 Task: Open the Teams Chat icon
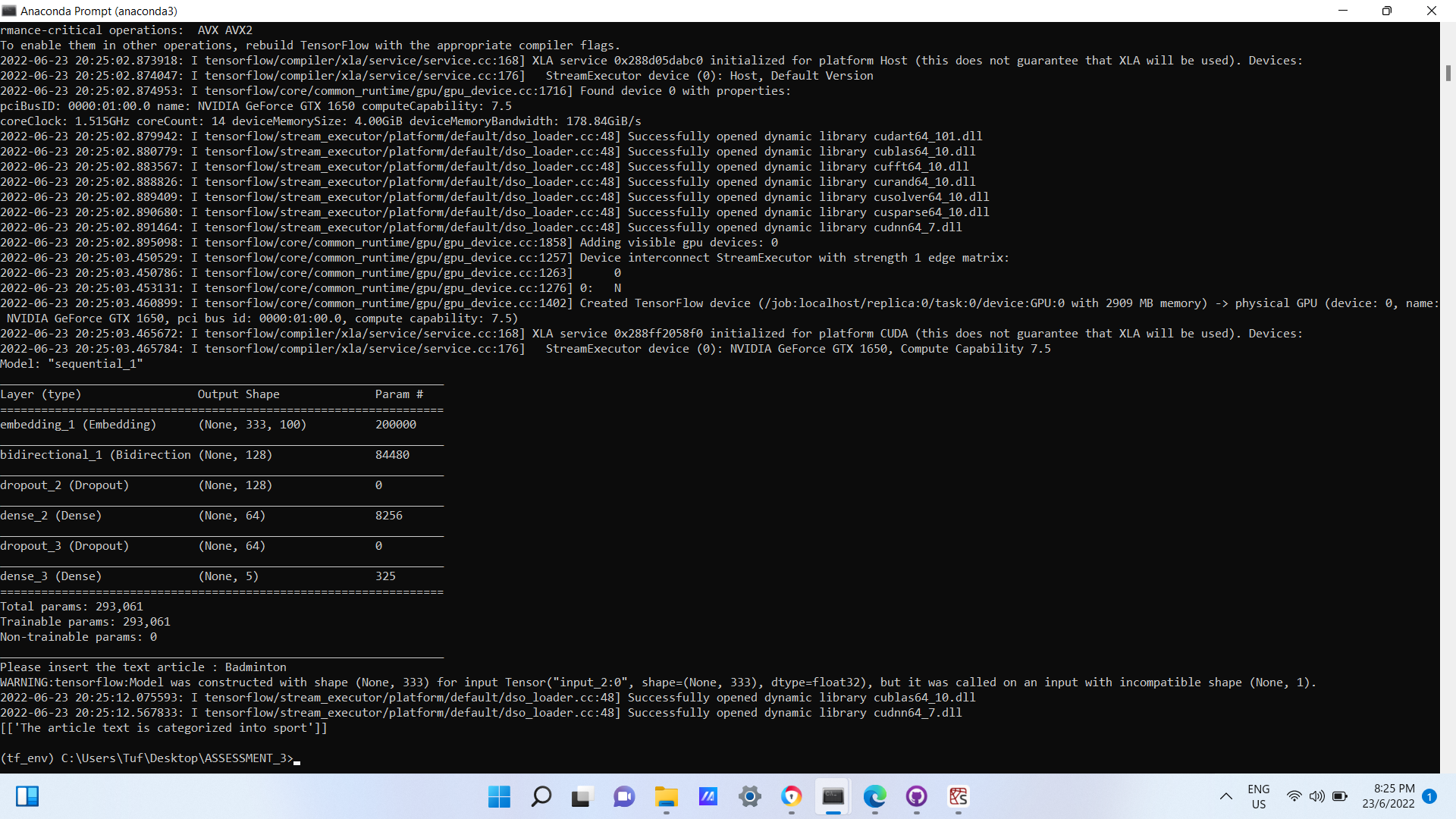(624, 796)
